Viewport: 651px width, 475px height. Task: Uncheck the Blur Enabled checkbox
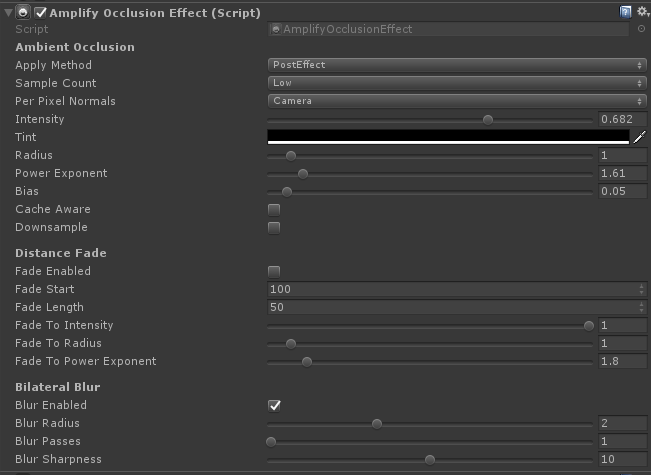point(274,406)
